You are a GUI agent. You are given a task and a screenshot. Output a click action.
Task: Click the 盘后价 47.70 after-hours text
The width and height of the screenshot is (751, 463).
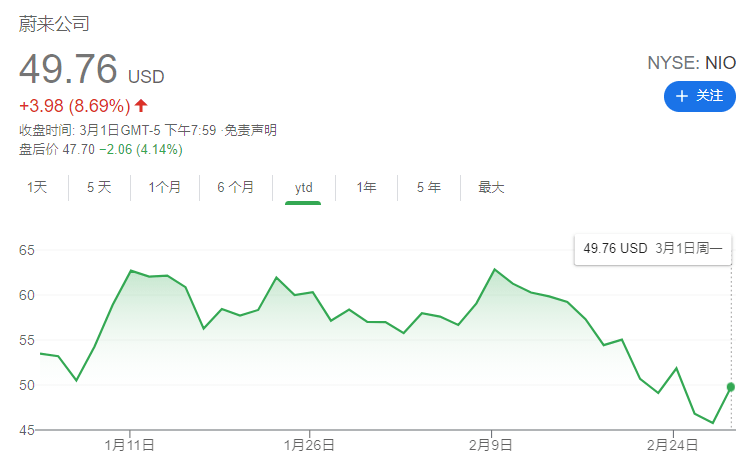57,149
